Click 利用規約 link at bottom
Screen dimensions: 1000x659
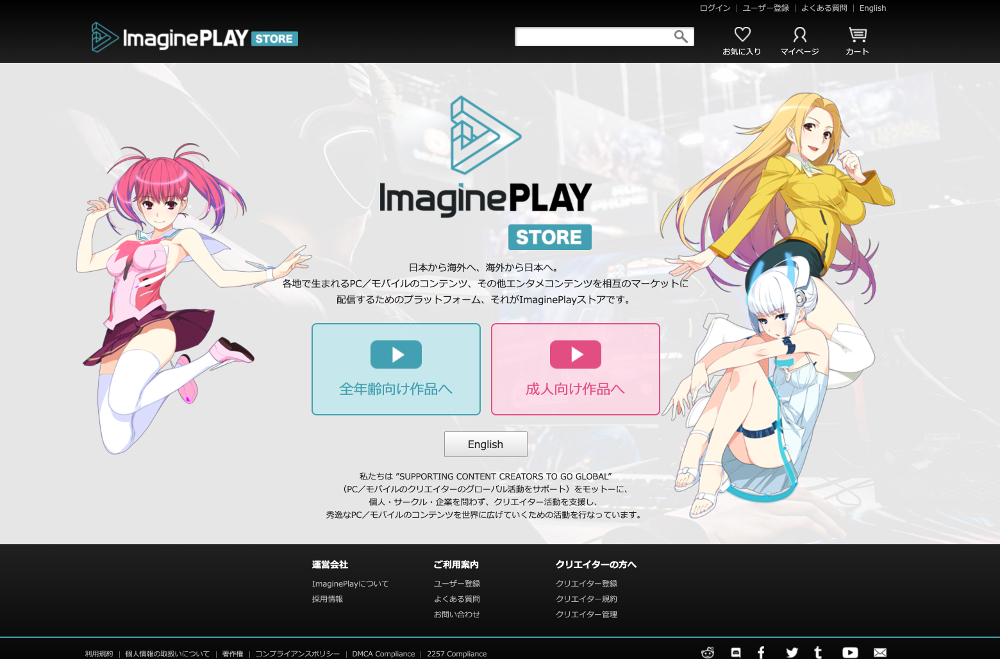99,654
